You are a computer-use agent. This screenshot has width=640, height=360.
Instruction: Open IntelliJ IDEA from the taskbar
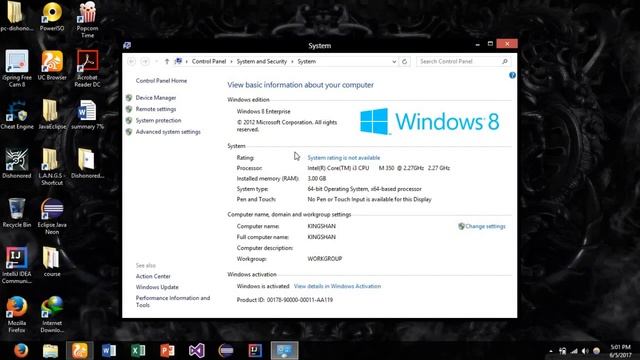pyautogui.click(x=256, y=351)
